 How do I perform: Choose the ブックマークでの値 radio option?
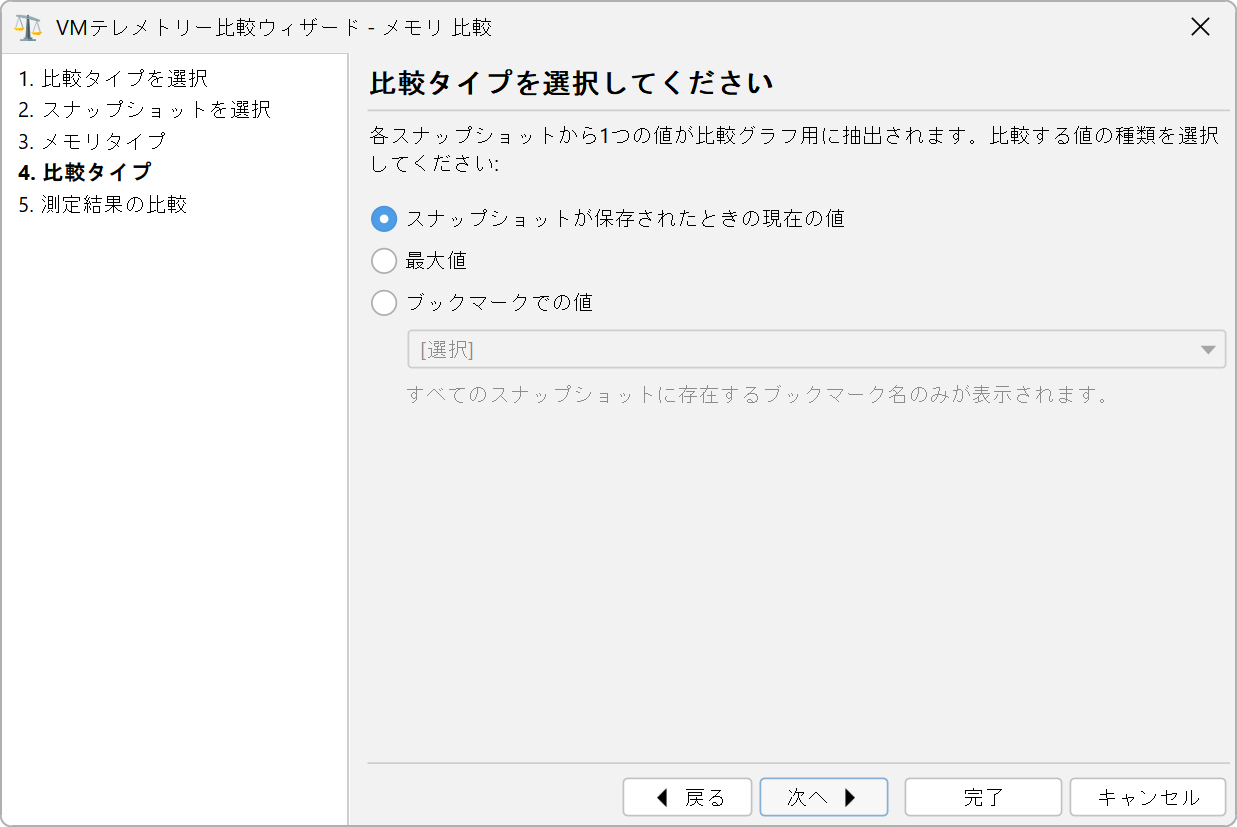click(384, 302)
